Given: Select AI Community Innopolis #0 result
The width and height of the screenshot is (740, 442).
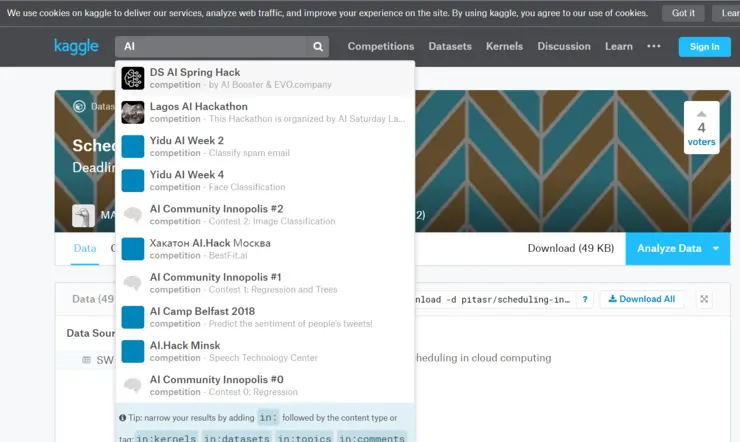Looking at the screenshot, I should point(265,385).
